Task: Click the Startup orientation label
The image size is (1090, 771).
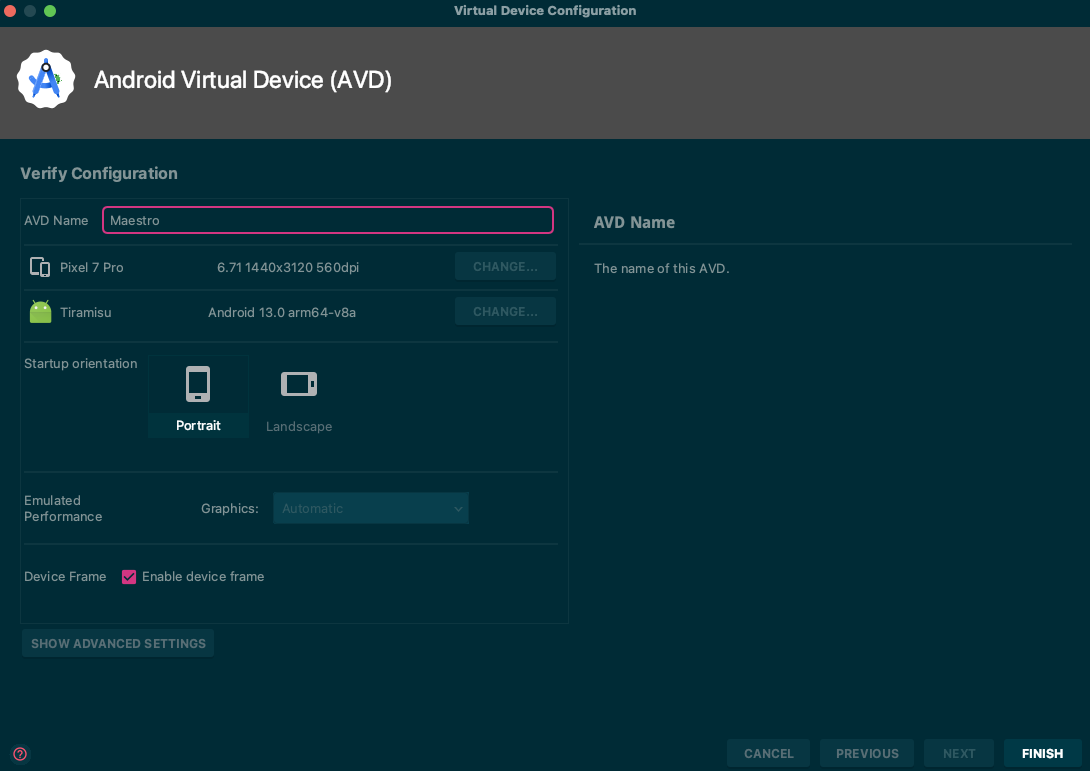Action: click(81, 364)
